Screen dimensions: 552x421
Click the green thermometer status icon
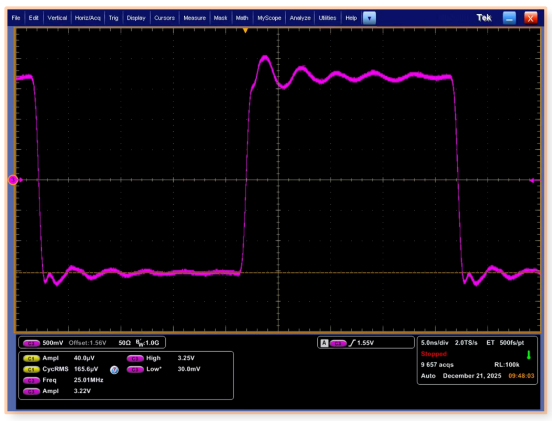(x=528, y=355)
